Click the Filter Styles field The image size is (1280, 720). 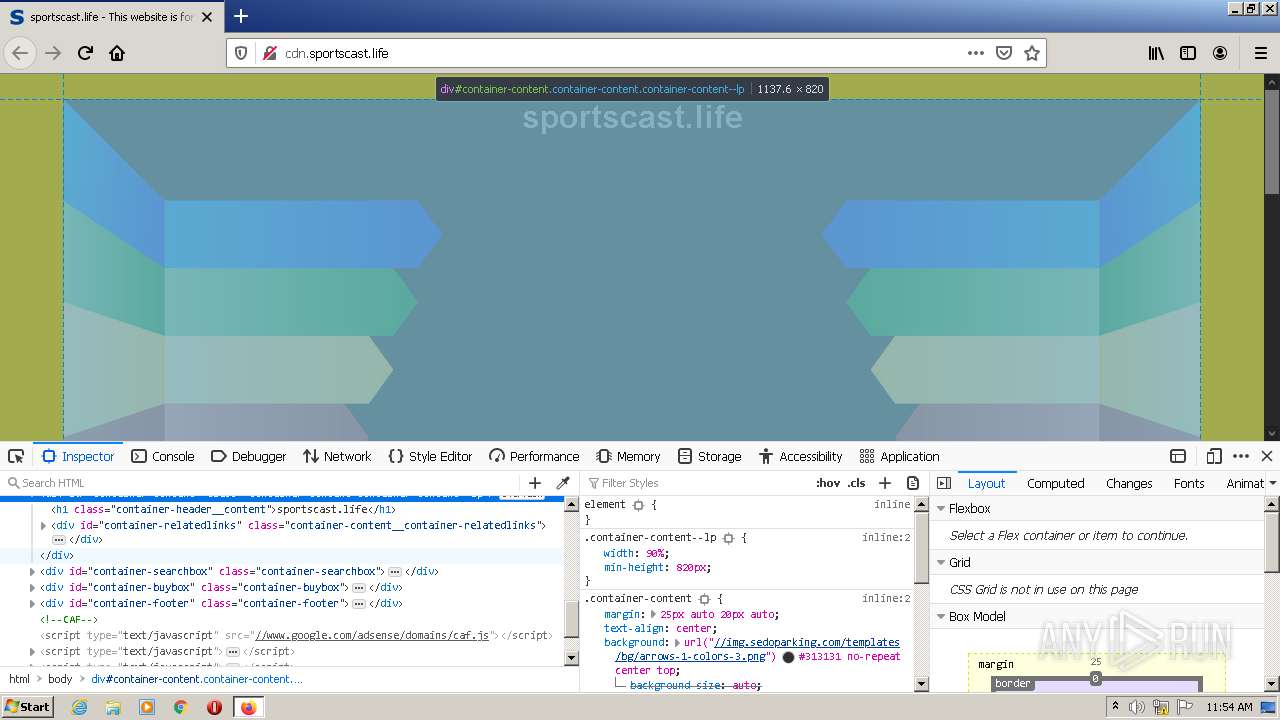[x=696, y=483]
